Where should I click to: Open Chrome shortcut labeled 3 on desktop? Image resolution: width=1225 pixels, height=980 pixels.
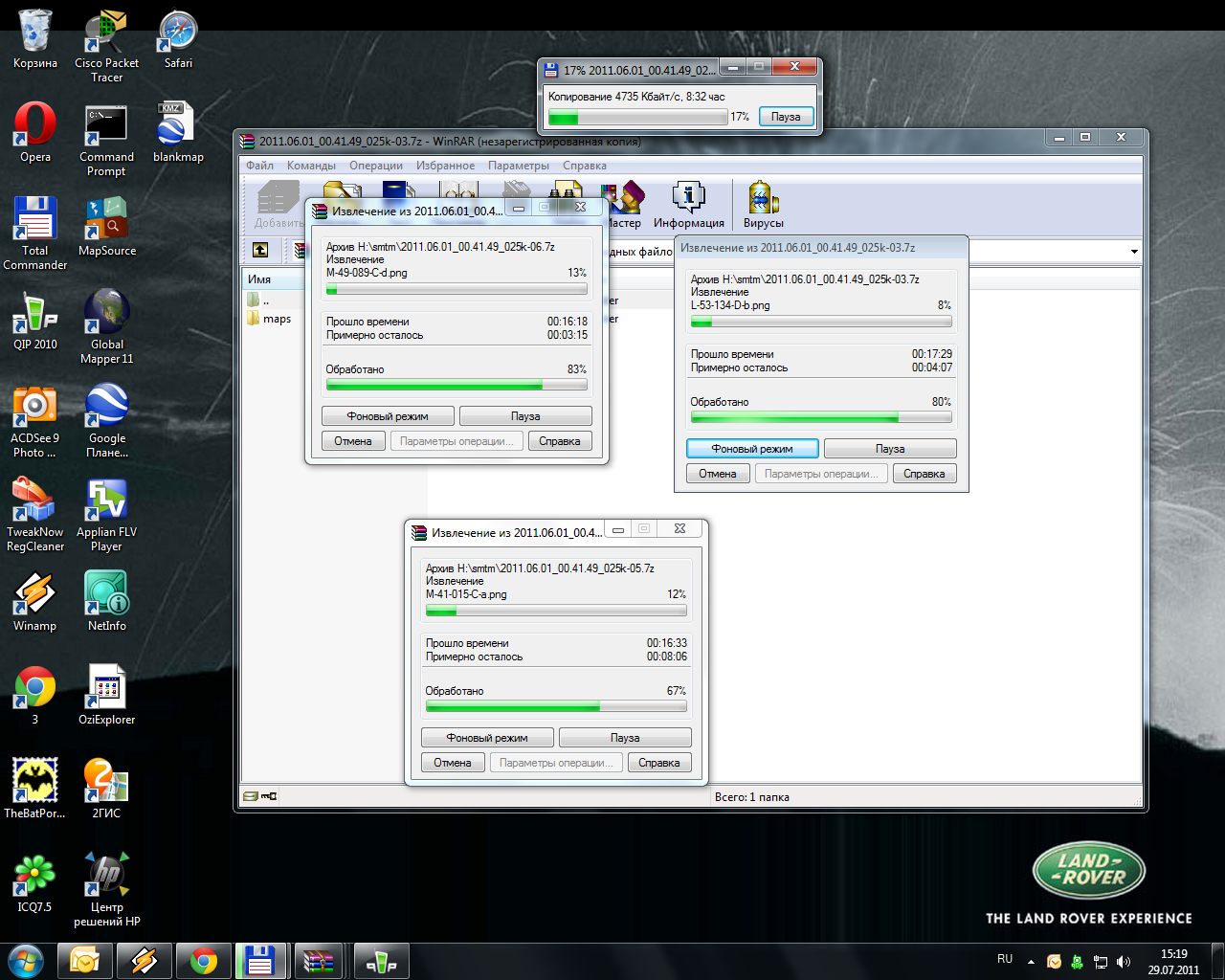35,696
